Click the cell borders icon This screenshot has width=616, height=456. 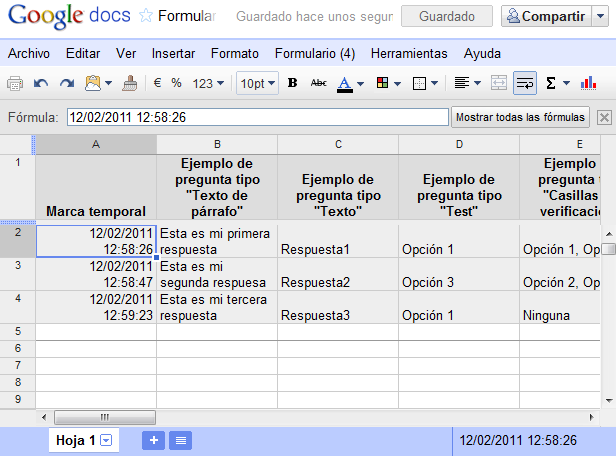click(419, 83)
